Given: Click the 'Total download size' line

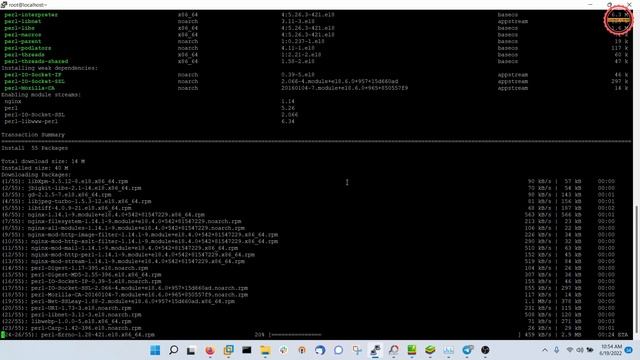Looking at the screenshot, I should tap(43, 161).
